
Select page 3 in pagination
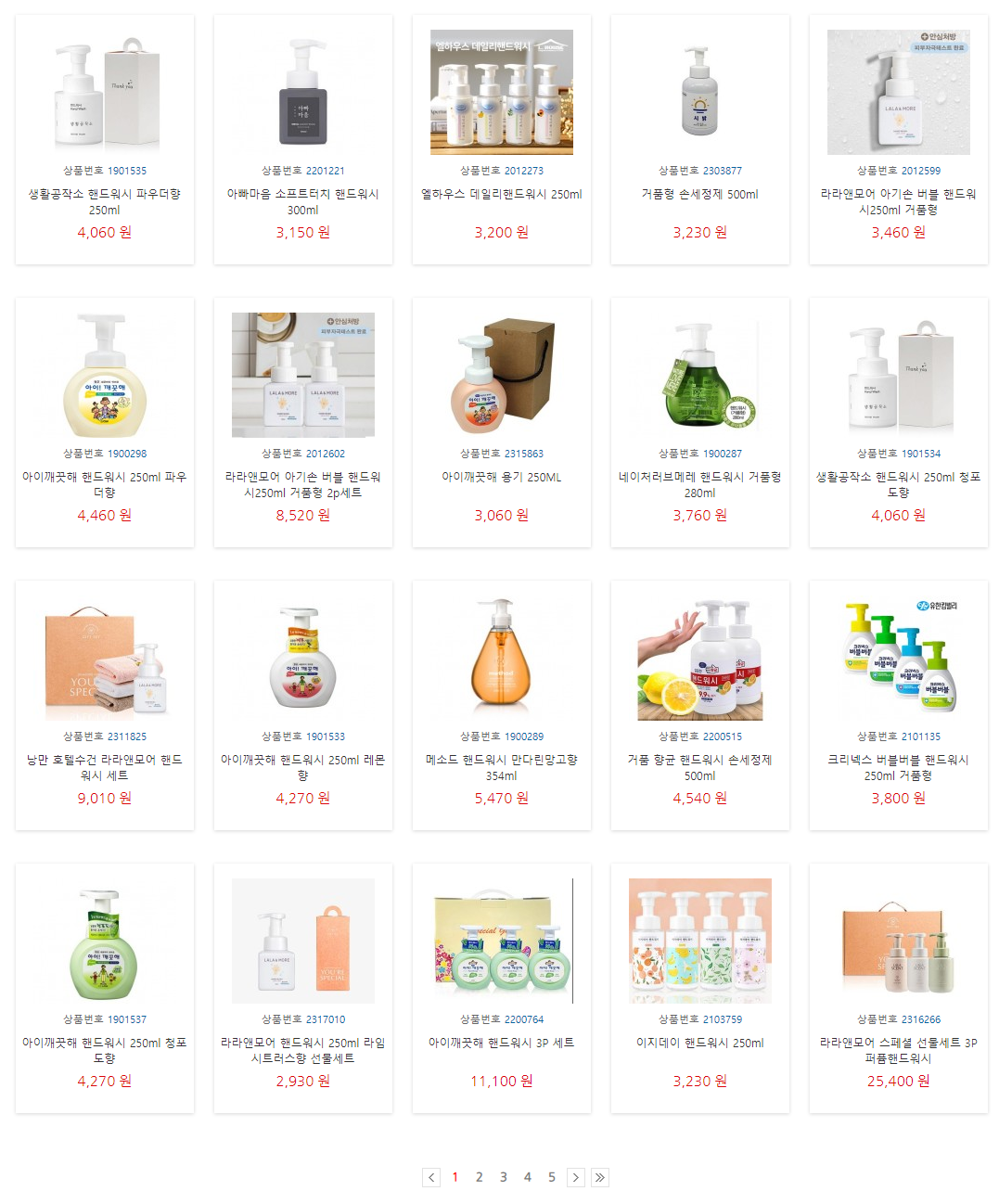click(504, 1177)
